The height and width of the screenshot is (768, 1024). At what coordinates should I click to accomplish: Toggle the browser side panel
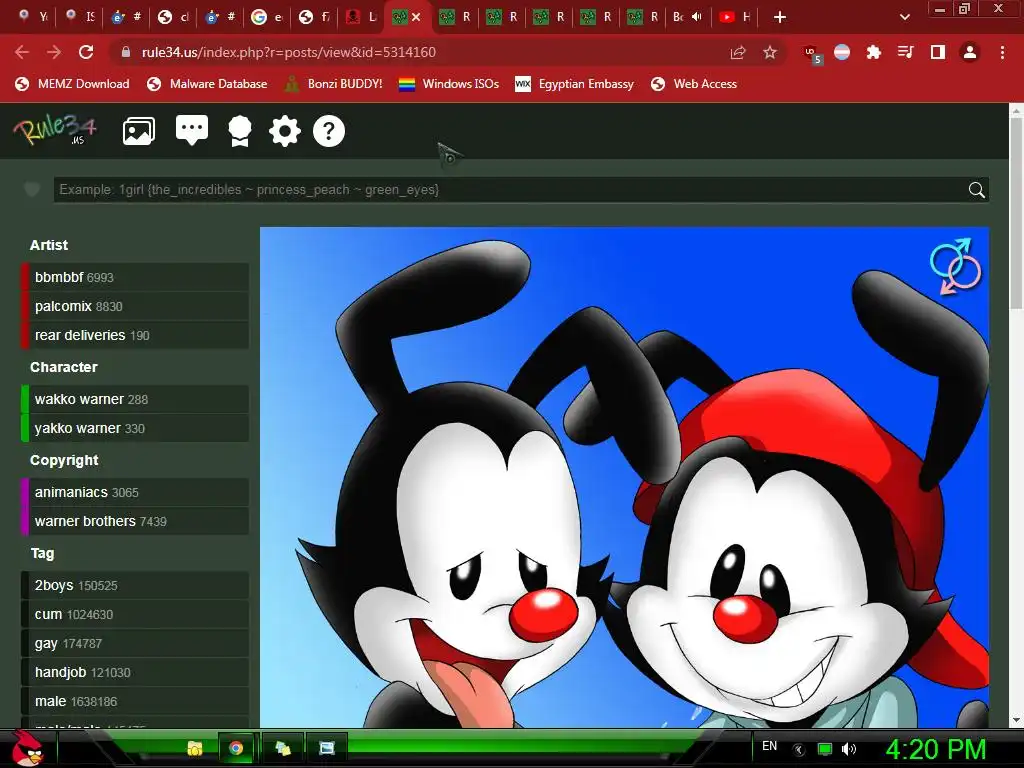[938, 52]
